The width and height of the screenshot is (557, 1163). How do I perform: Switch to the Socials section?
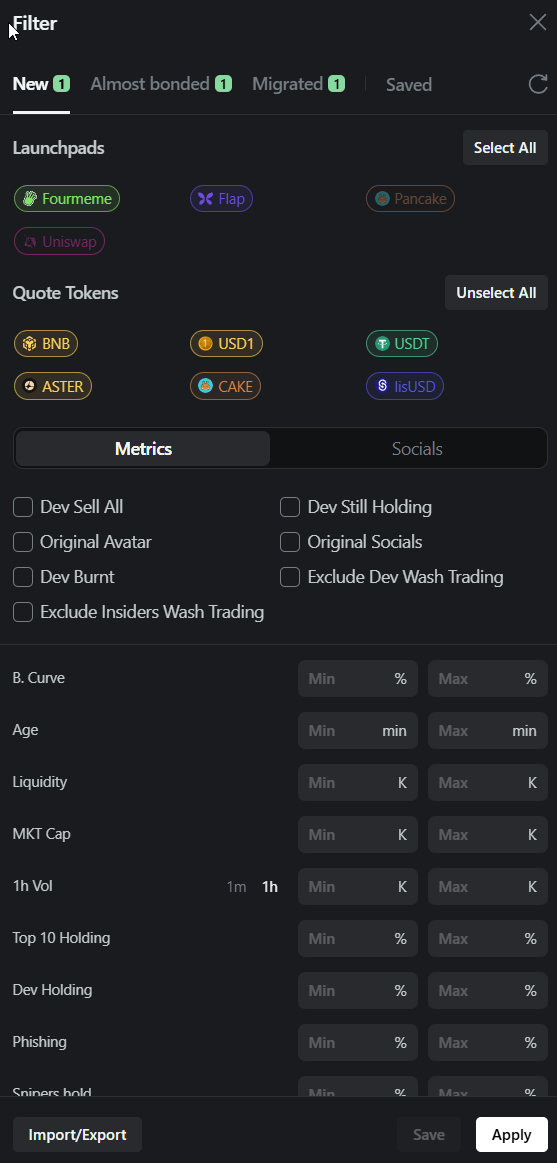[417, 449]
